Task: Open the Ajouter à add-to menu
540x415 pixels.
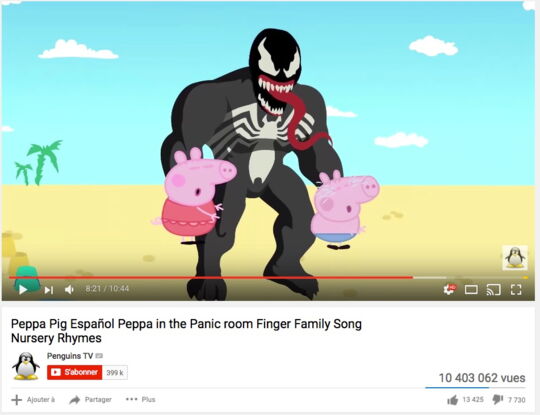Action: (x=33, y=400)
